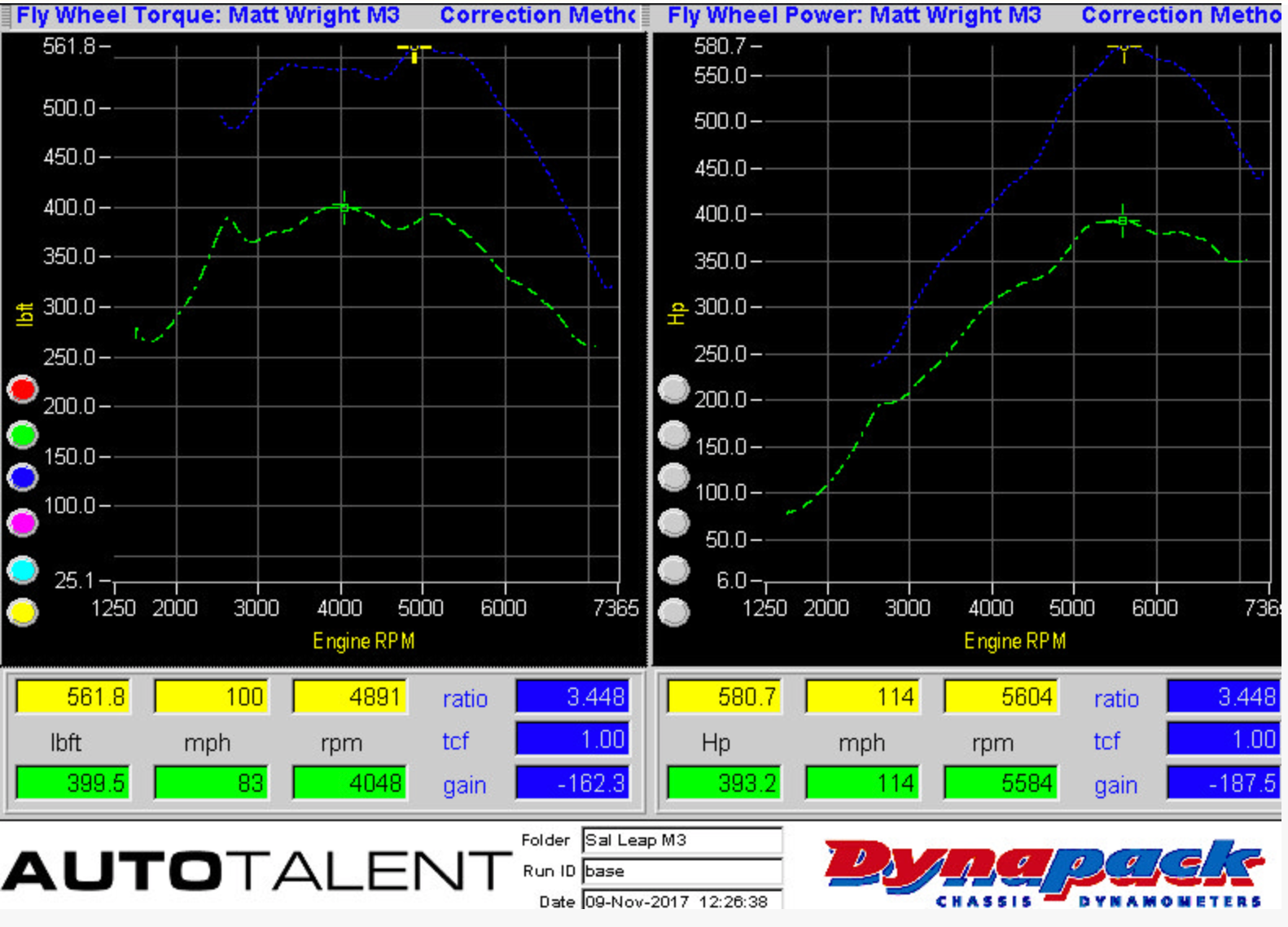This screenshot has width=1288, height=927.
Task: Select the green 393.2 Hp value box
Action: click(x=723, y=784)
